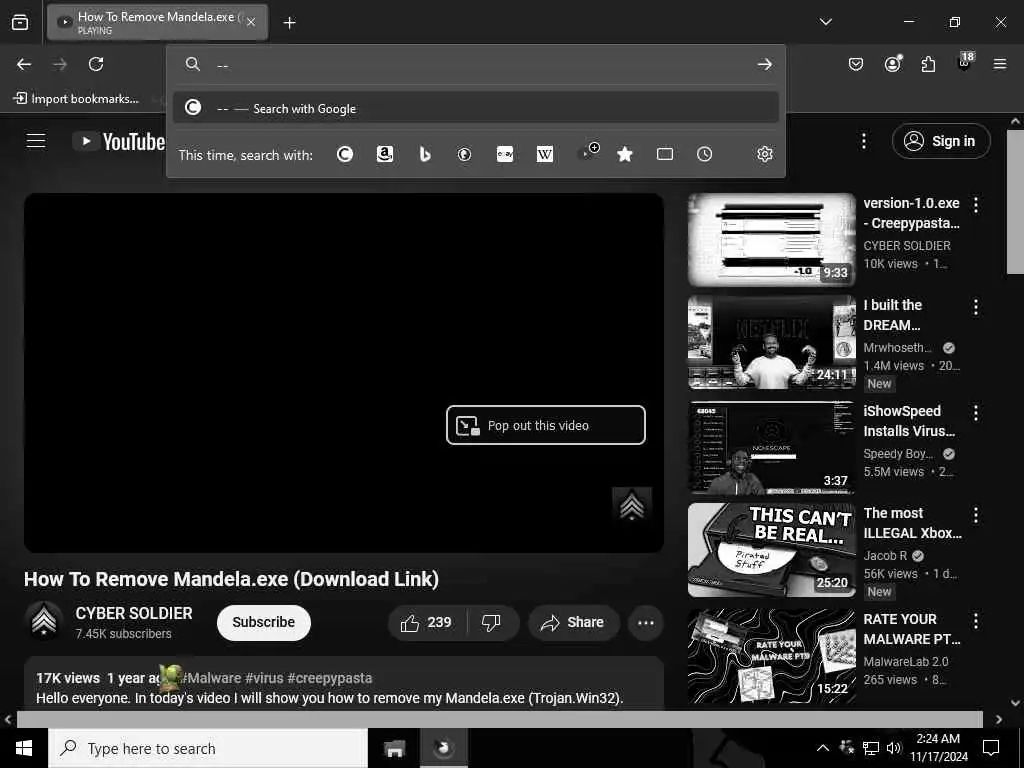Open File Explorer on the taskbar

[x=394, y=748]
